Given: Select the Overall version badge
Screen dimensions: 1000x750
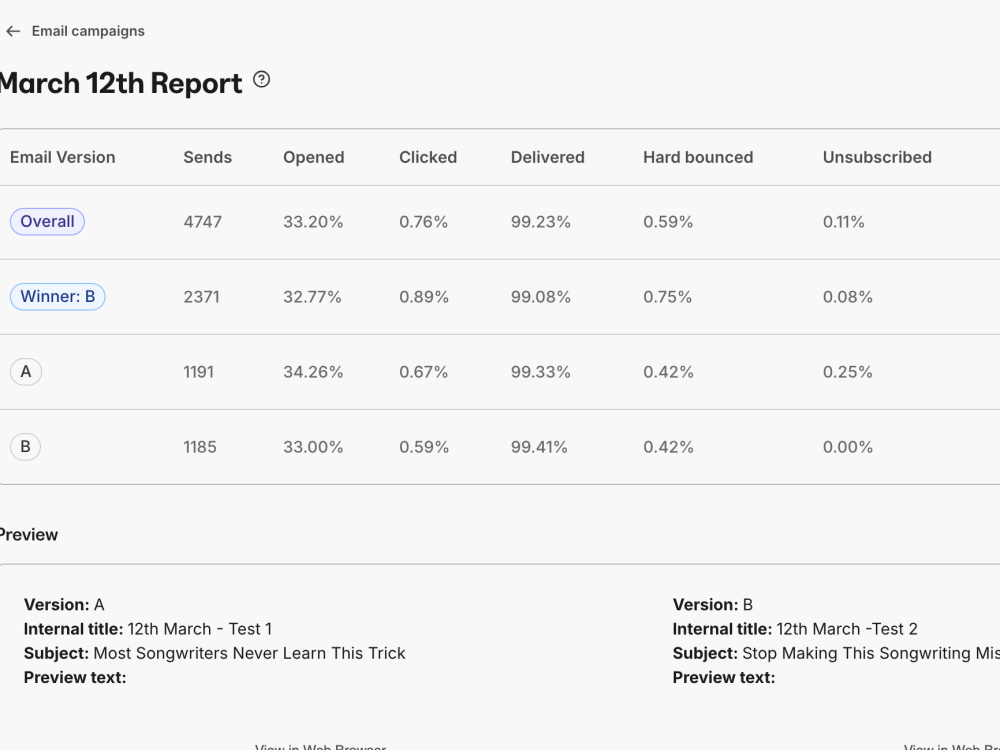Looking at the screenshot, I should click(47, 222).
